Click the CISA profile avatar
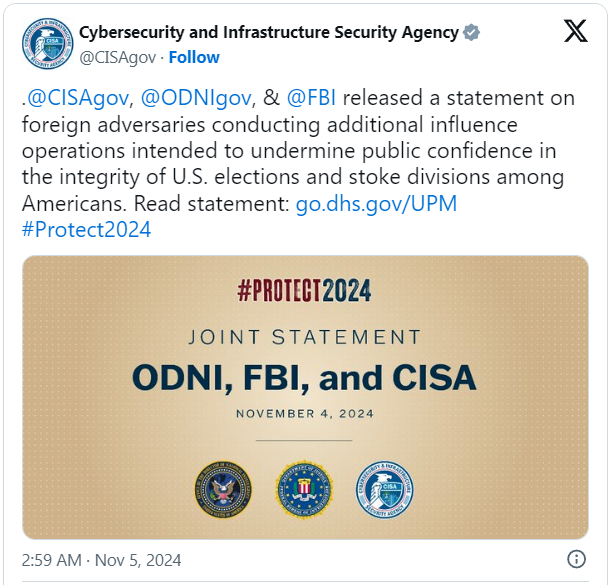611x585 pixels. 48,43
